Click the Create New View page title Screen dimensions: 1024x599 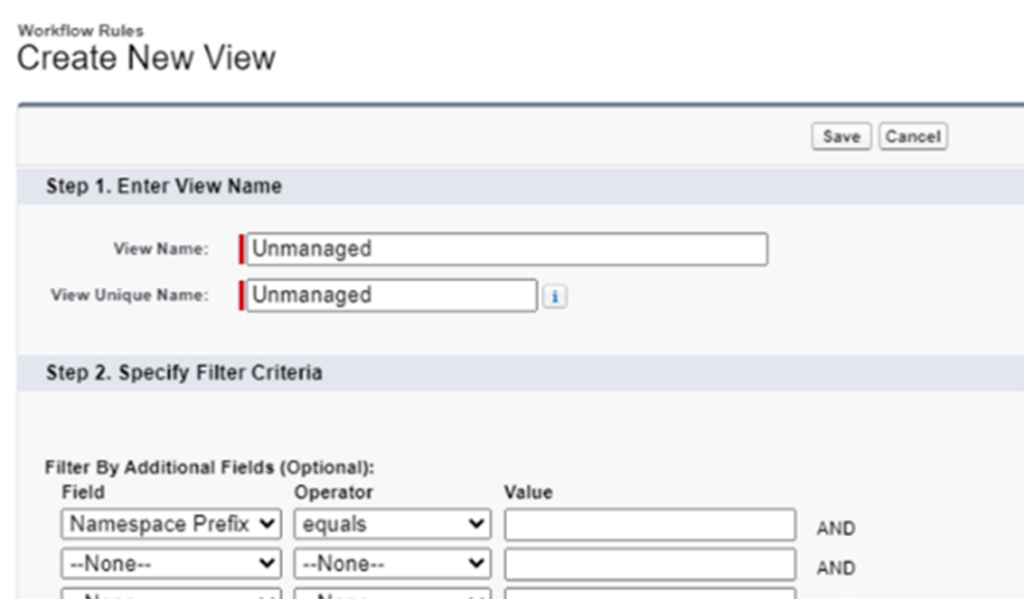tap(147, 58)
